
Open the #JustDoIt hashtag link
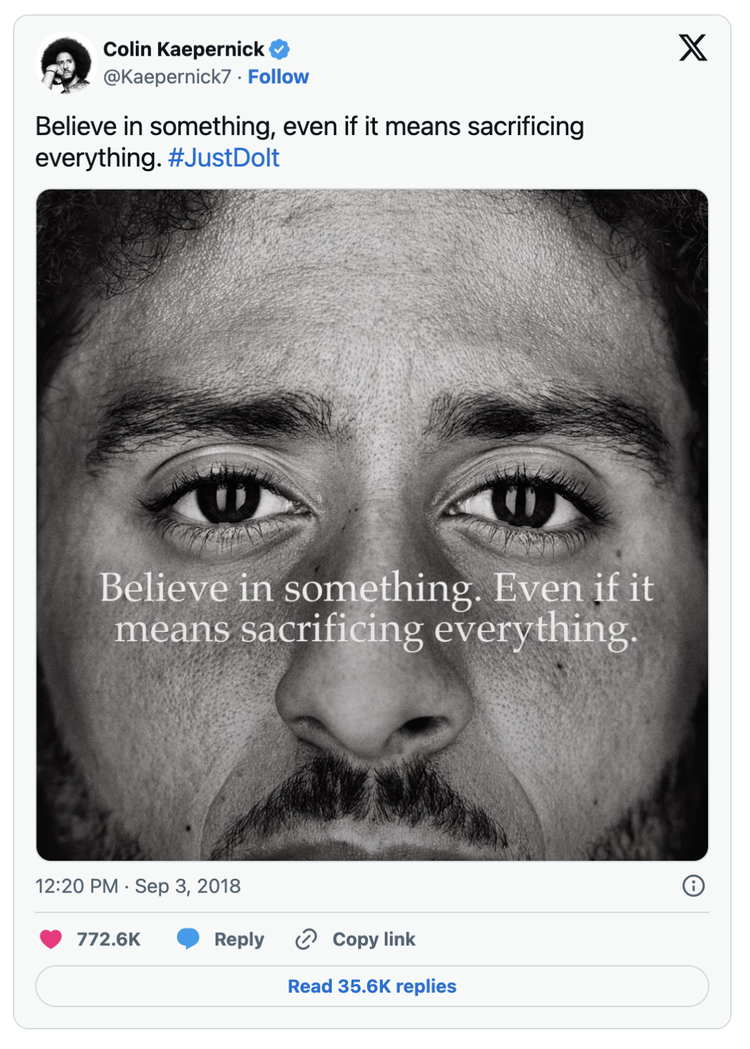click(x=223, y=158)
